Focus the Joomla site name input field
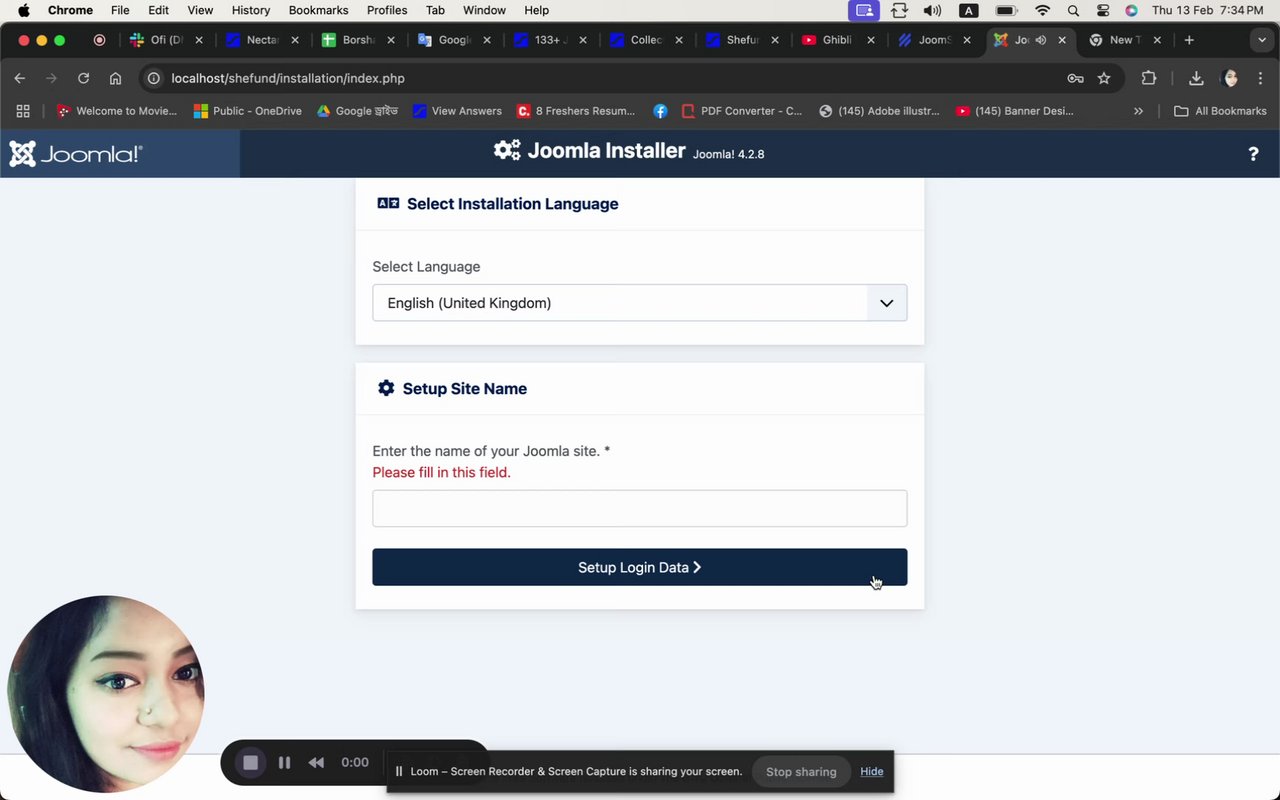This screenshot has height=800, width=1280. pyautogui.click(x=640, y=508)
